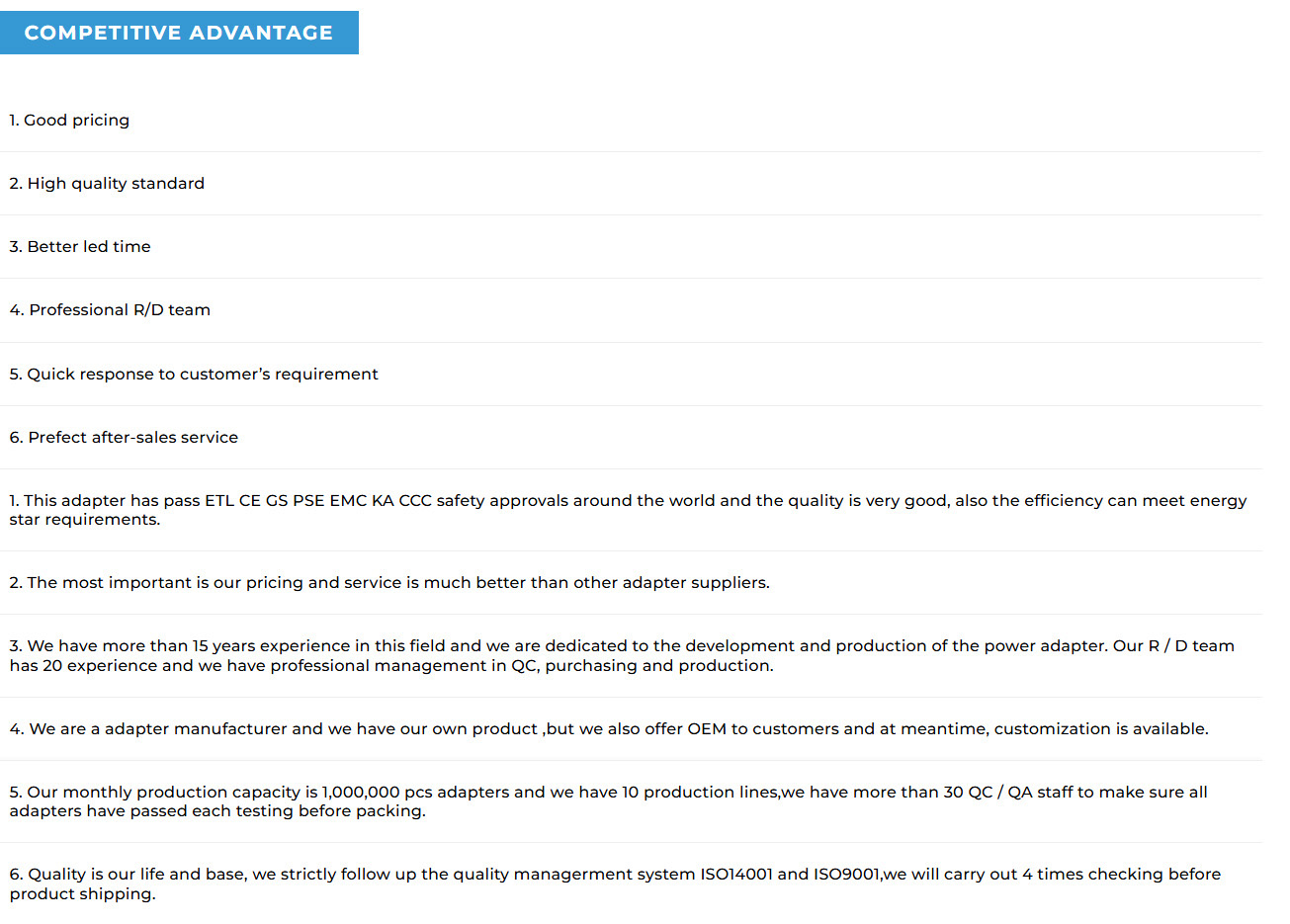Click the QC, purchasing and production line
The width and height of the screenshot is (1290, 924).
[x=391, y=666]
